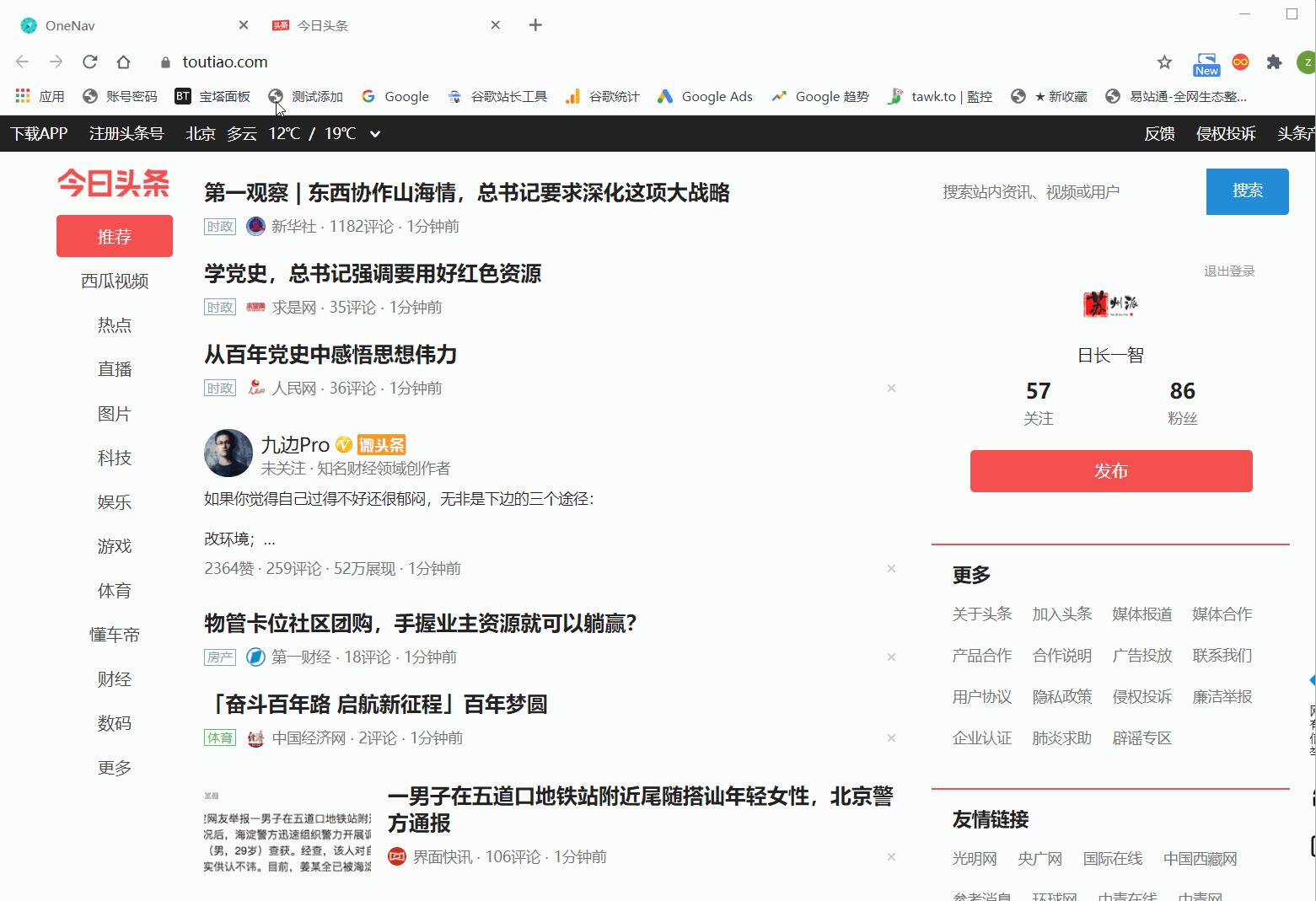Open the 谷歌站长工具 bookmark
This screenshot has height=901, width=1316.
pos(497,96)
